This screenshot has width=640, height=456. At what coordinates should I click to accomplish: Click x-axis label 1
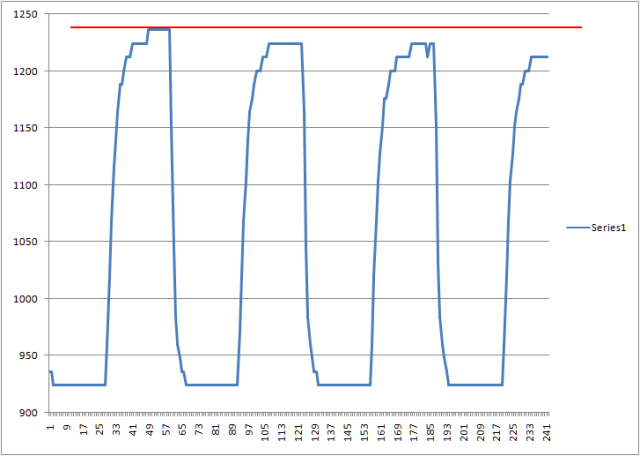[x=51, y=426]
